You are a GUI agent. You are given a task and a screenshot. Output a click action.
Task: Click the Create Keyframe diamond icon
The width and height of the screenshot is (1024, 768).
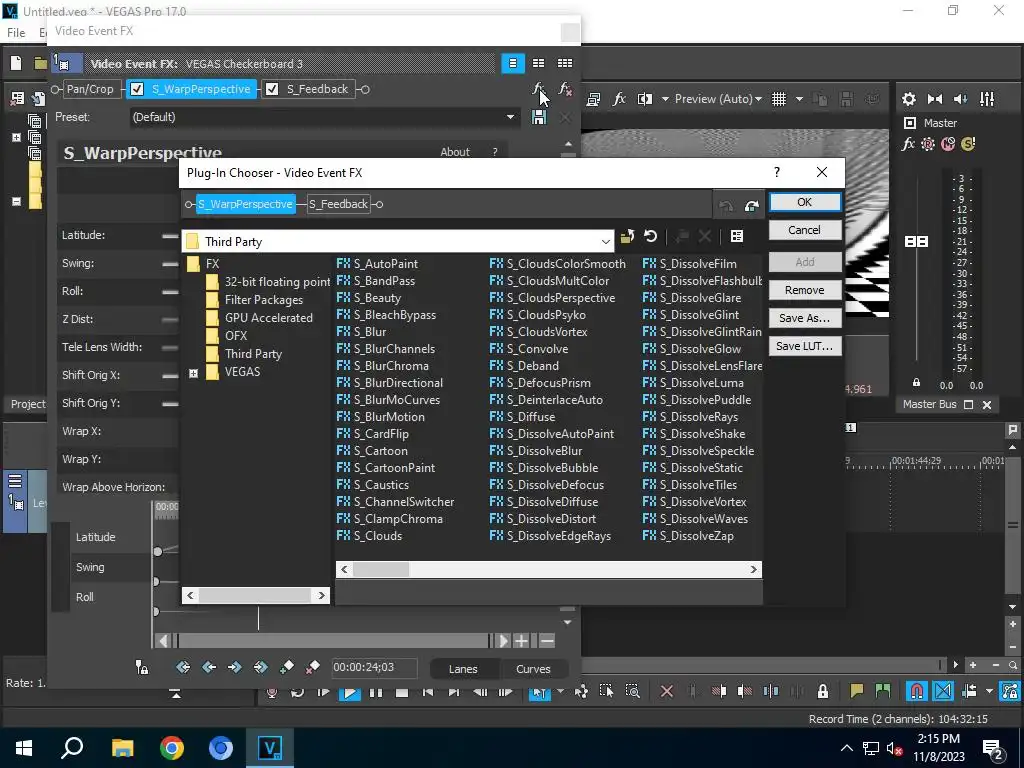[x=287, y=667]
